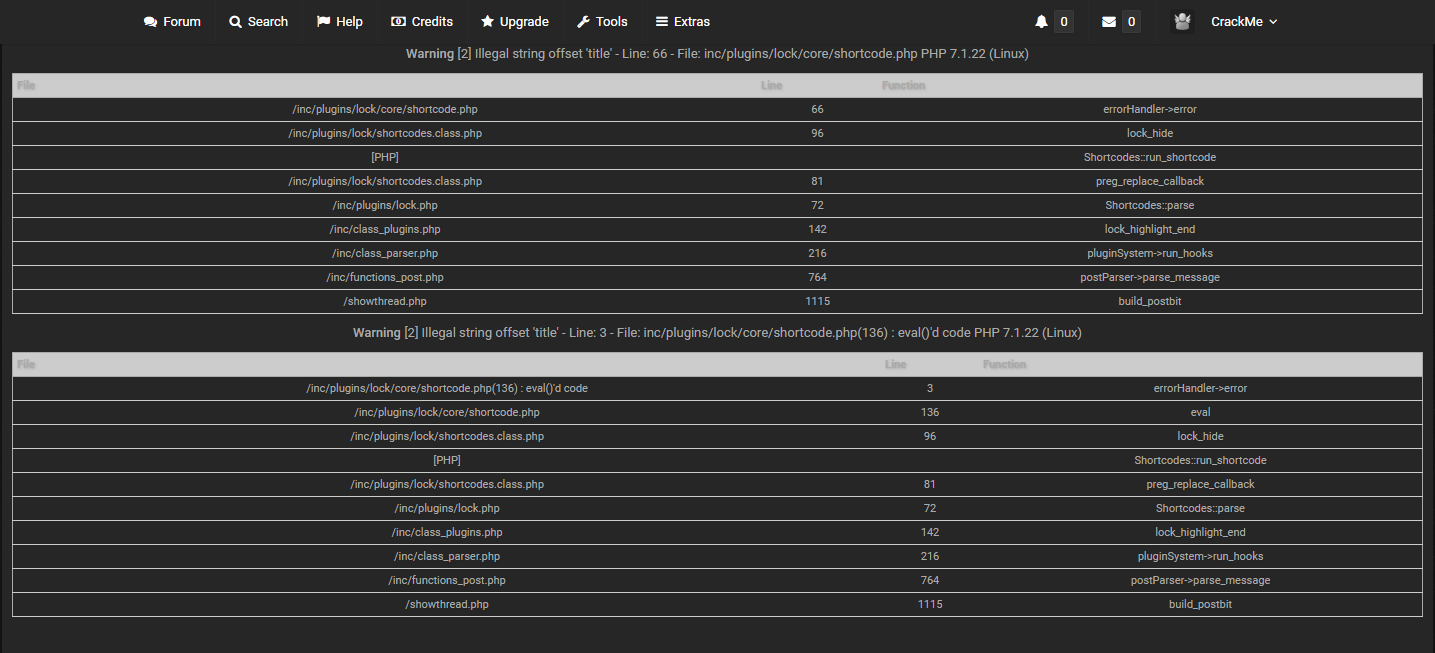1435x653 pixels.
Task: Click the message count badge beside envelope
Action: point(1131,22)
